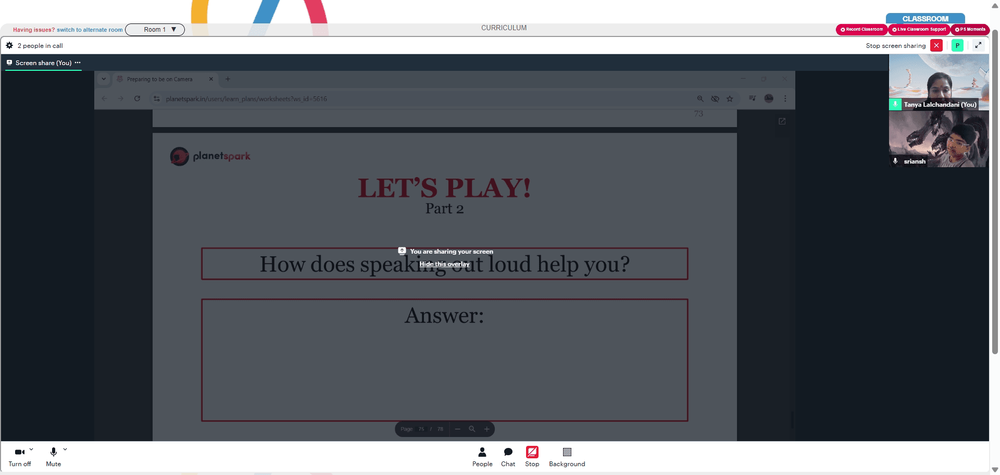This screenshot has width=1000, height=475.
Task: Click the "LET'S PLAY!" heading
Action: point(444,188)
